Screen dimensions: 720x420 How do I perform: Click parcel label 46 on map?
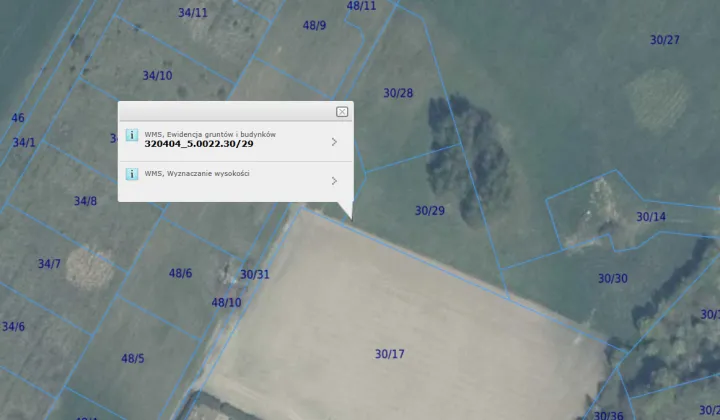(x=18, y=118)
